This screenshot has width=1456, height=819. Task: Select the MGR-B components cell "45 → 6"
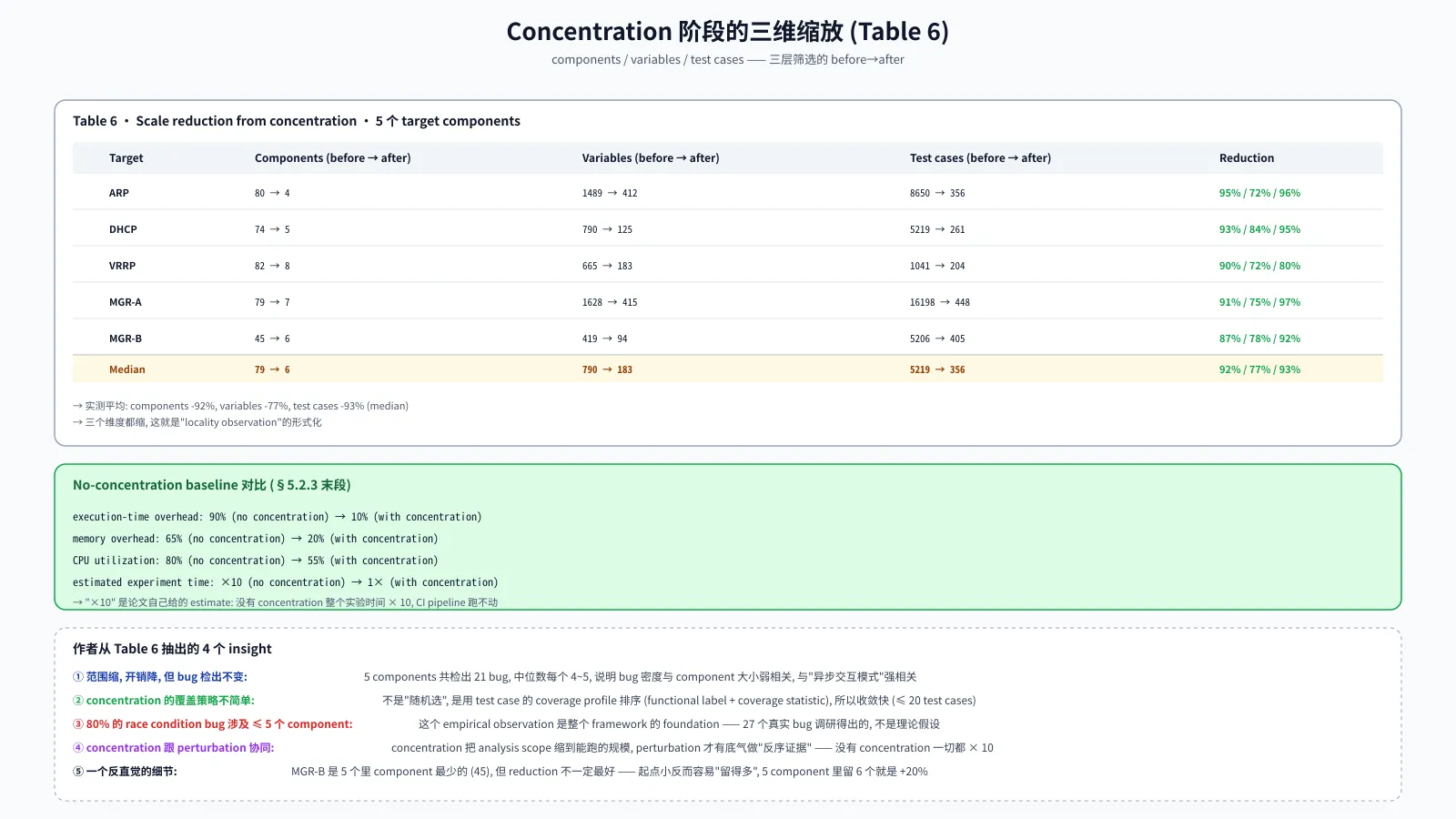point(272,339)
